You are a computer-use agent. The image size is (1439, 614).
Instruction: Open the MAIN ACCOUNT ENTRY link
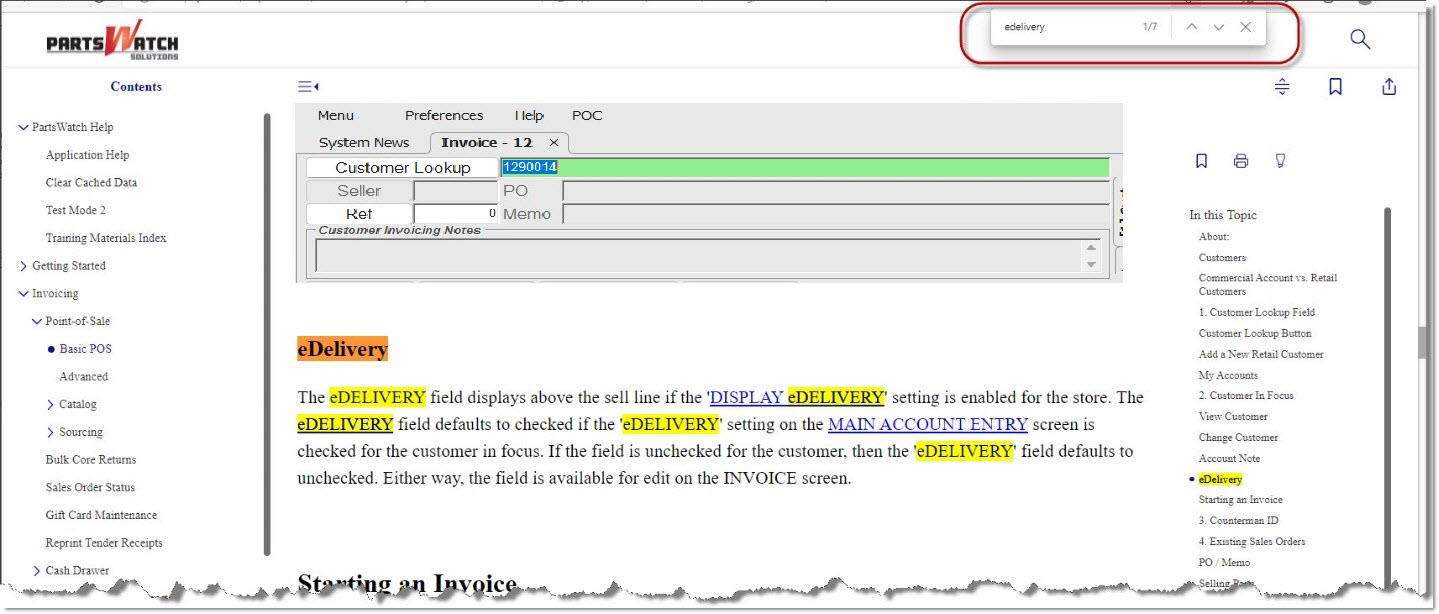pos(927,424)
